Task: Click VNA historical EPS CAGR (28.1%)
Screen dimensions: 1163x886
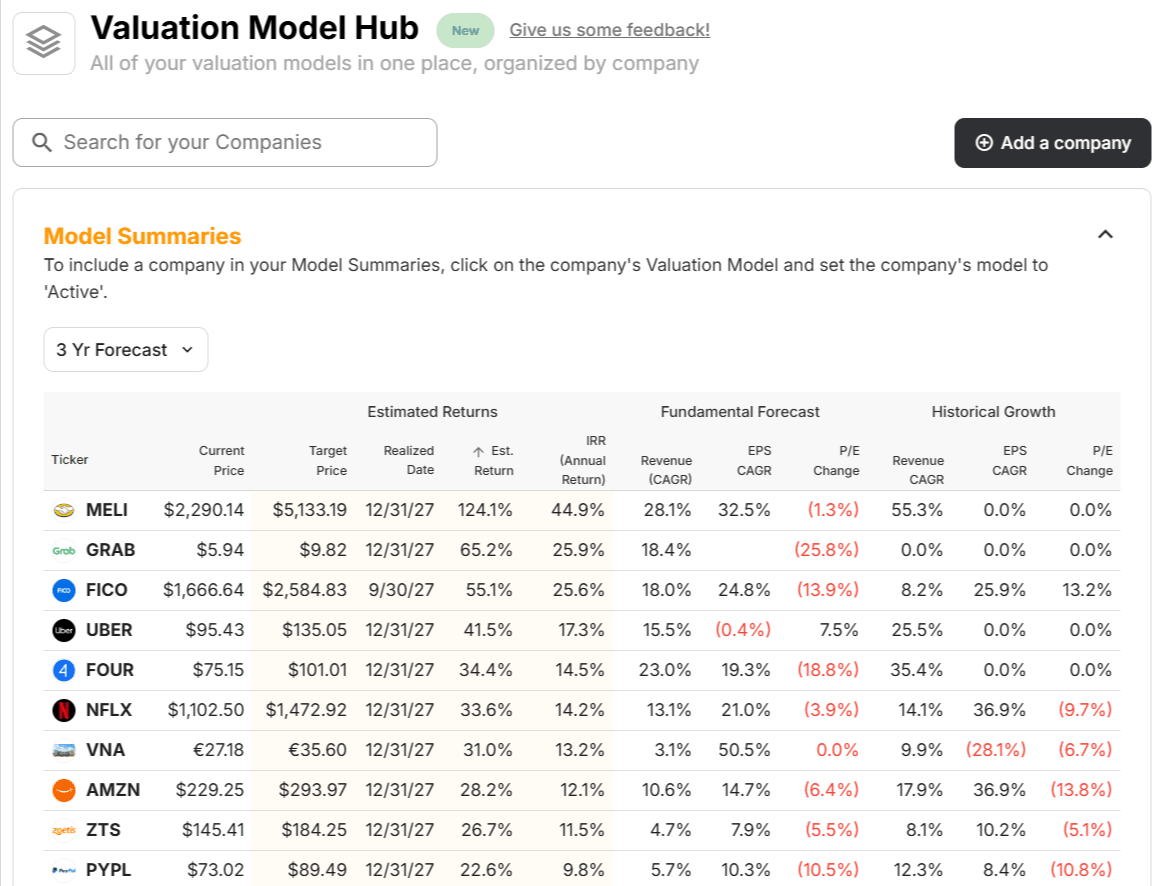Action: [996, 750]
